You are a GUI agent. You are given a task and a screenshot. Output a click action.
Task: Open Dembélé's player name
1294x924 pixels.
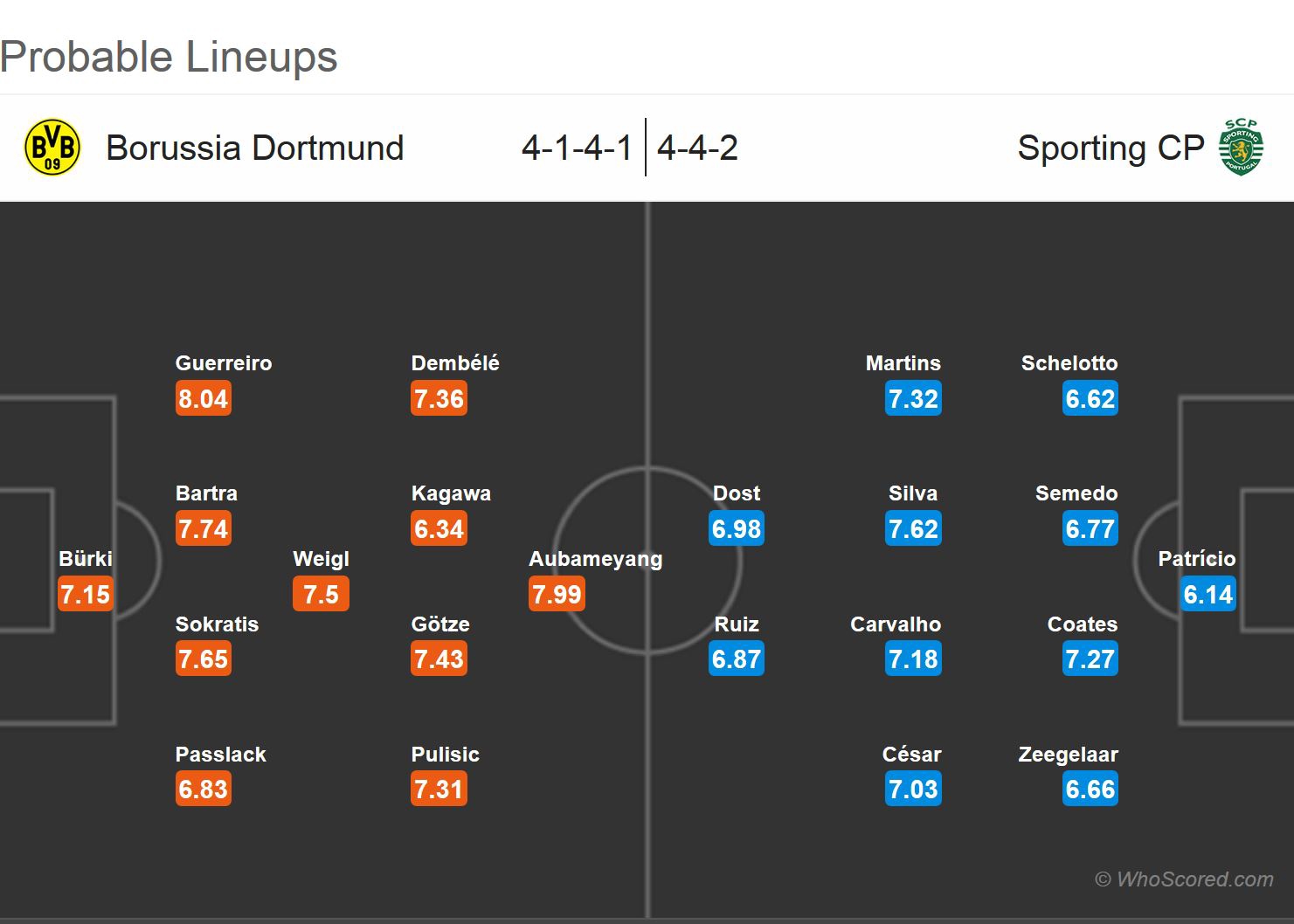[x=455, y=363]
